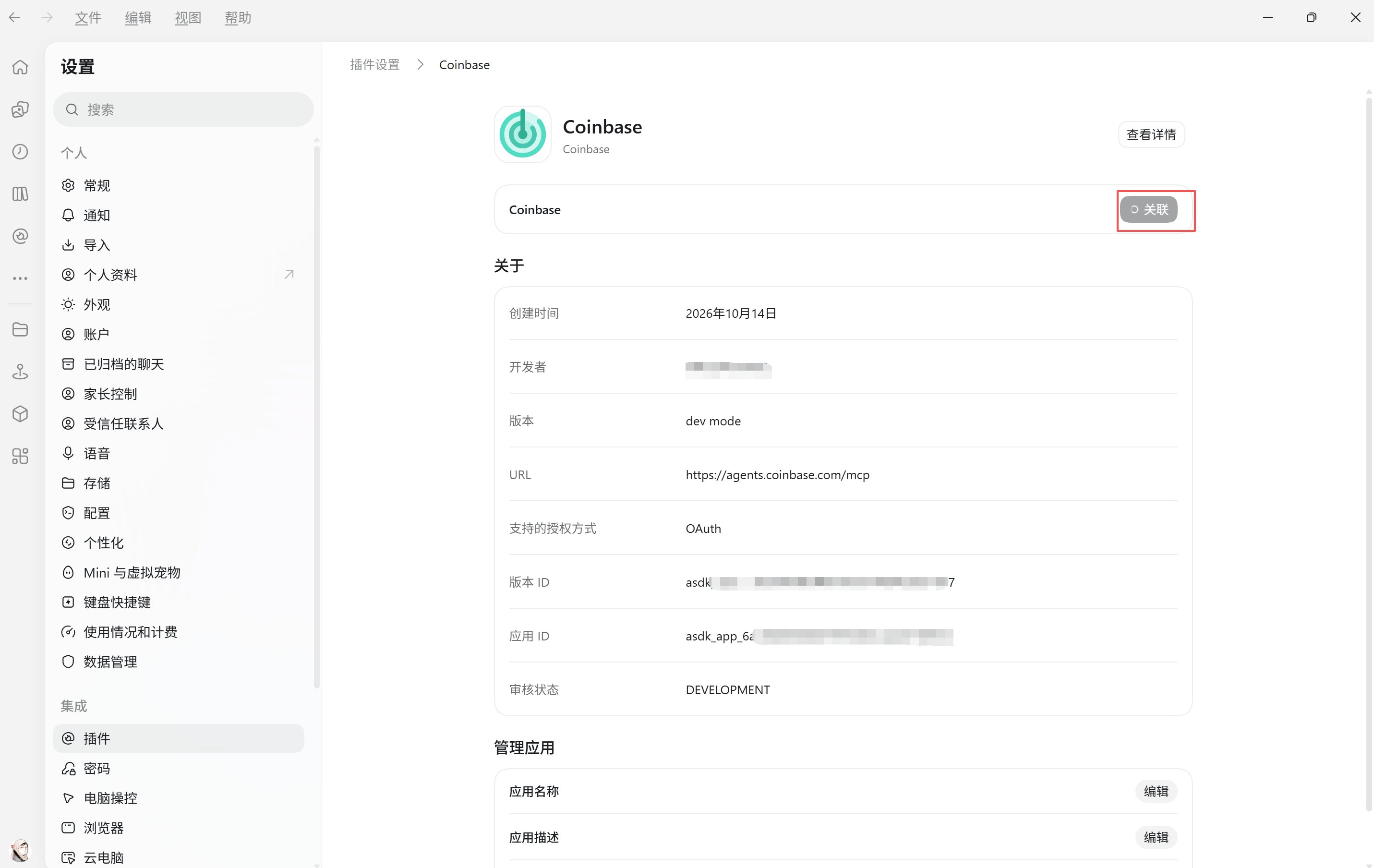Open the home icon in left rail
Image resolution: width=1374 pixels, height=868 pixels.
click(x=20, y=67)
